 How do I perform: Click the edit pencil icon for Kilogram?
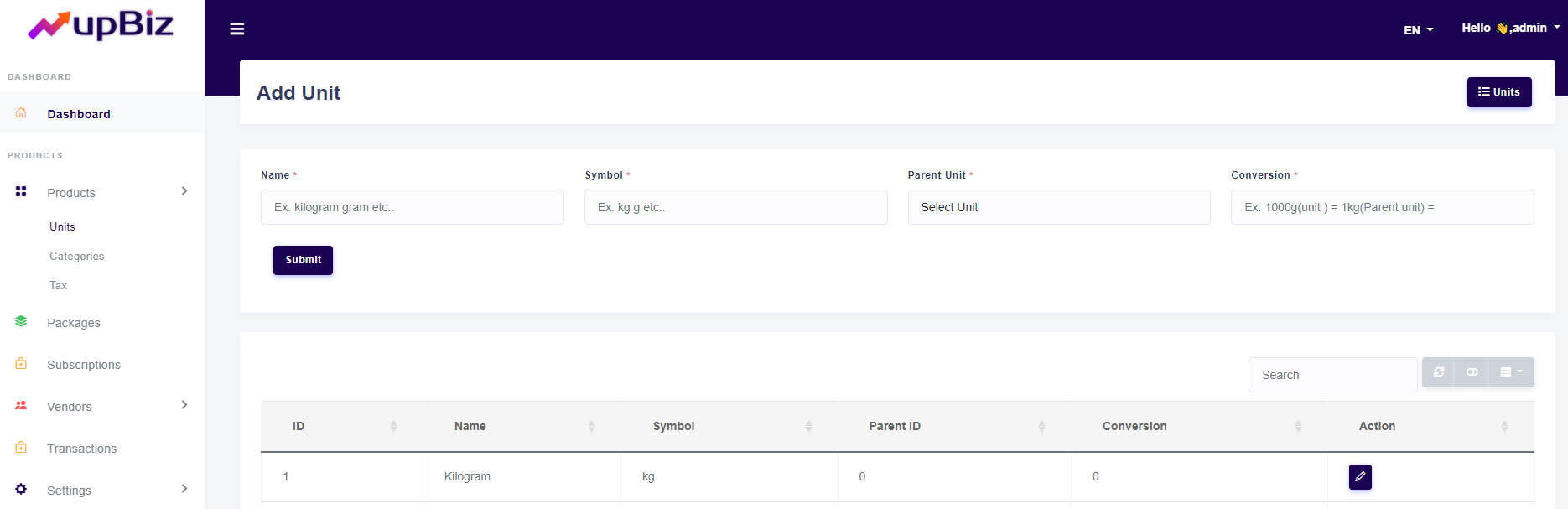[x=1360, y=476]
